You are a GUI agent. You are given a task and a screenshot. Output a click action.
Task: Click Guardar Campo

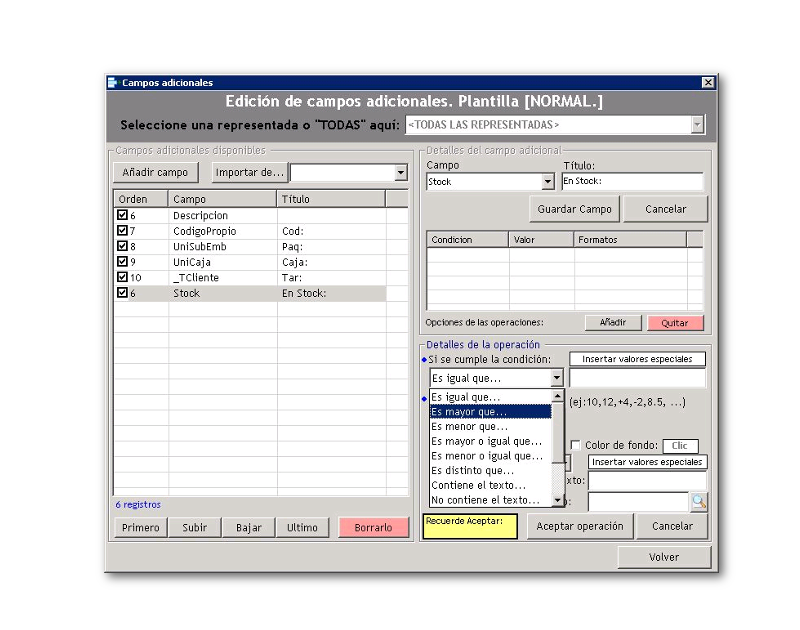click(x=574, y=209)
